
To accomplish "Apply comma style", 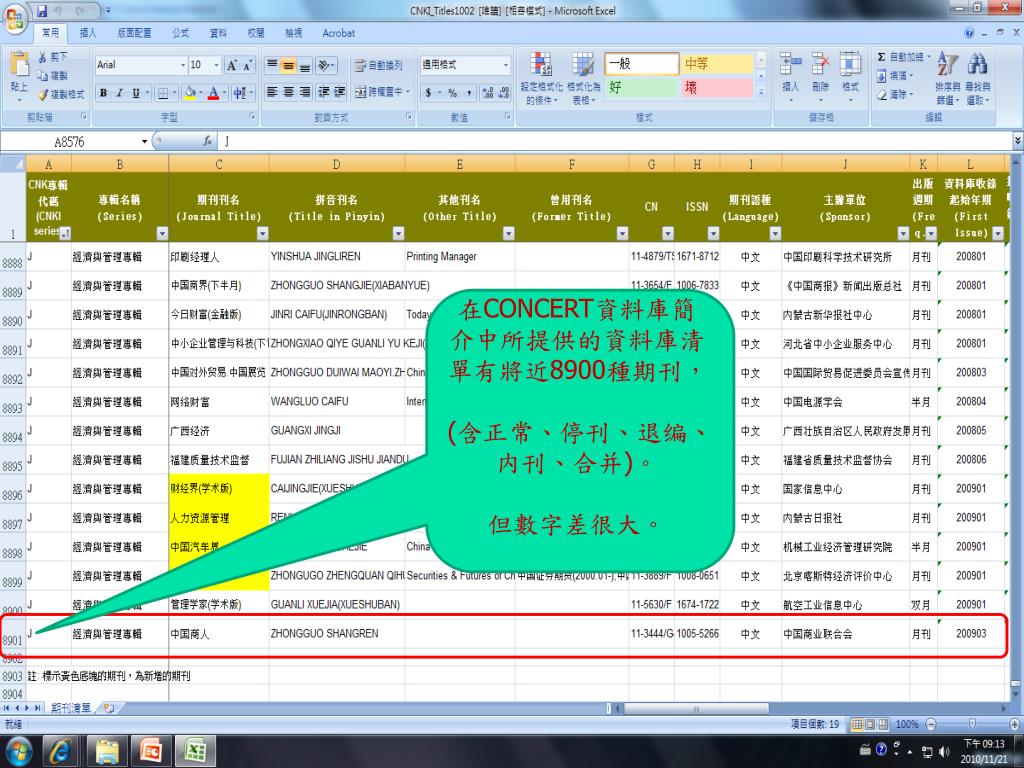I will 469,93.
